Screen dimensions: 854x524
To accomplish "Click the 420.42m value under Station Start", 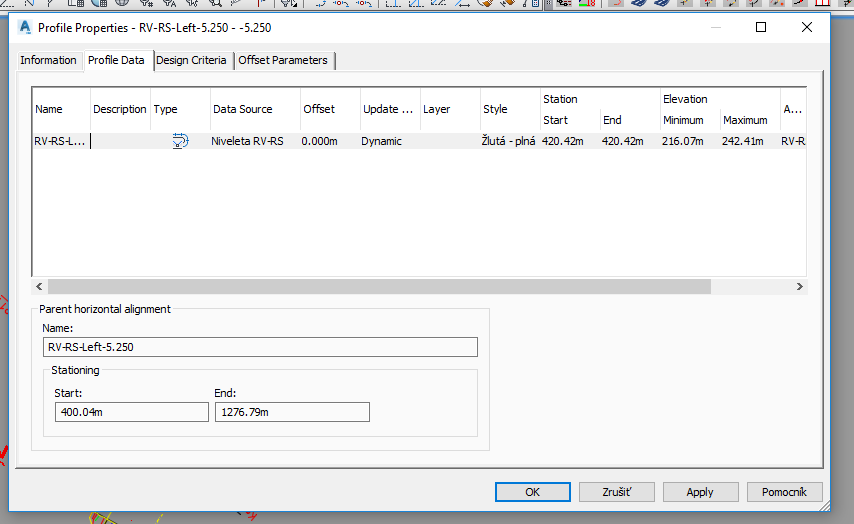I will tap(570, 141).
